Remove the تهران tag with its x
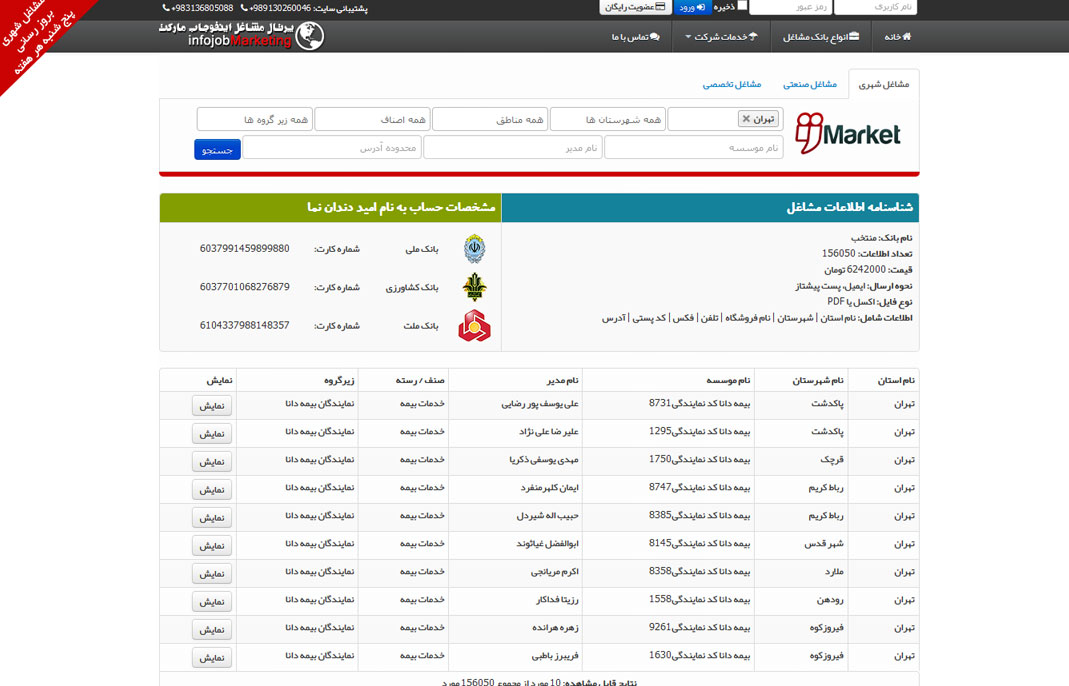 [746, 119]
